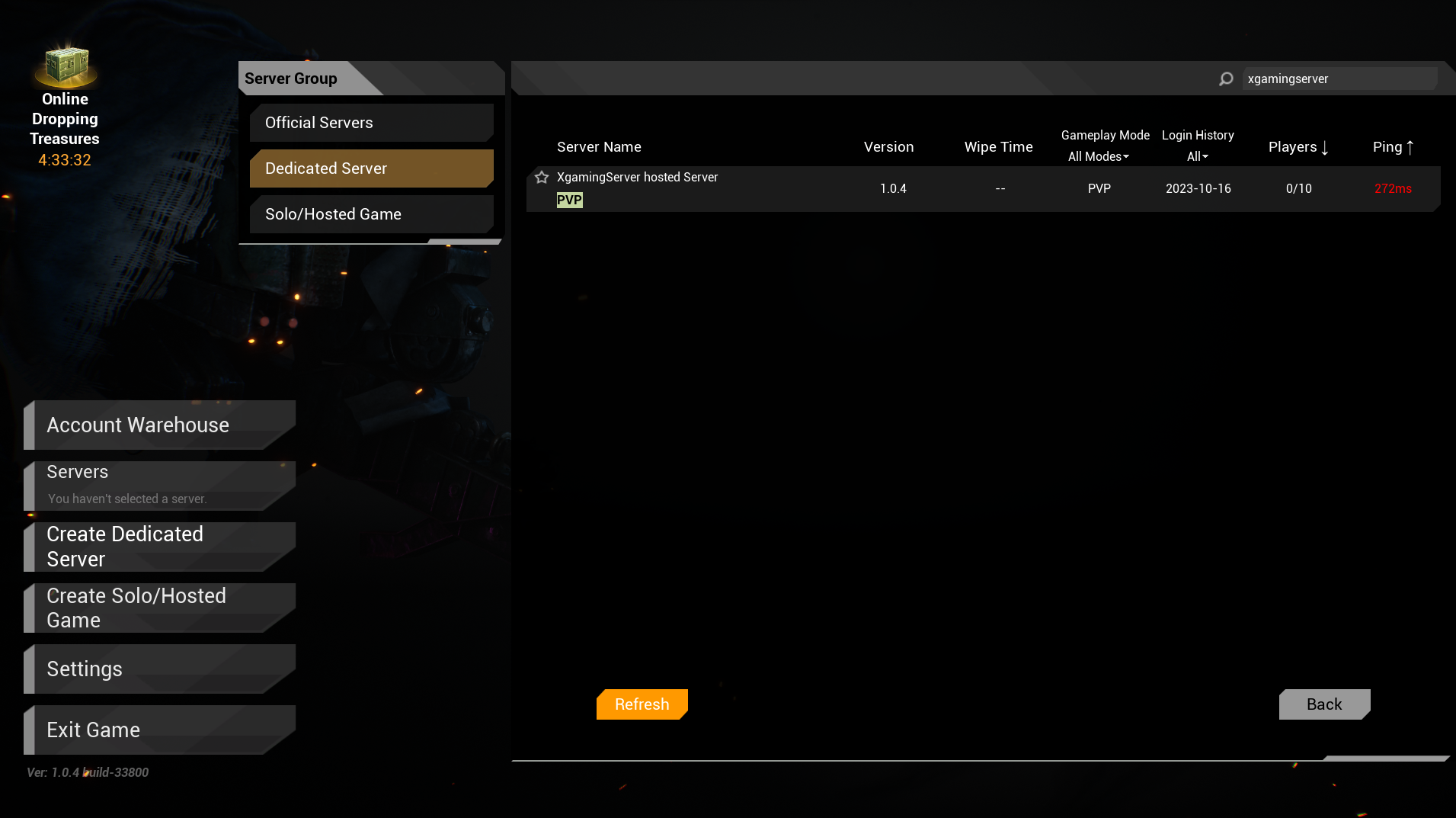
Task: Click the PVP tag on the server row
Action: point(569,200)
